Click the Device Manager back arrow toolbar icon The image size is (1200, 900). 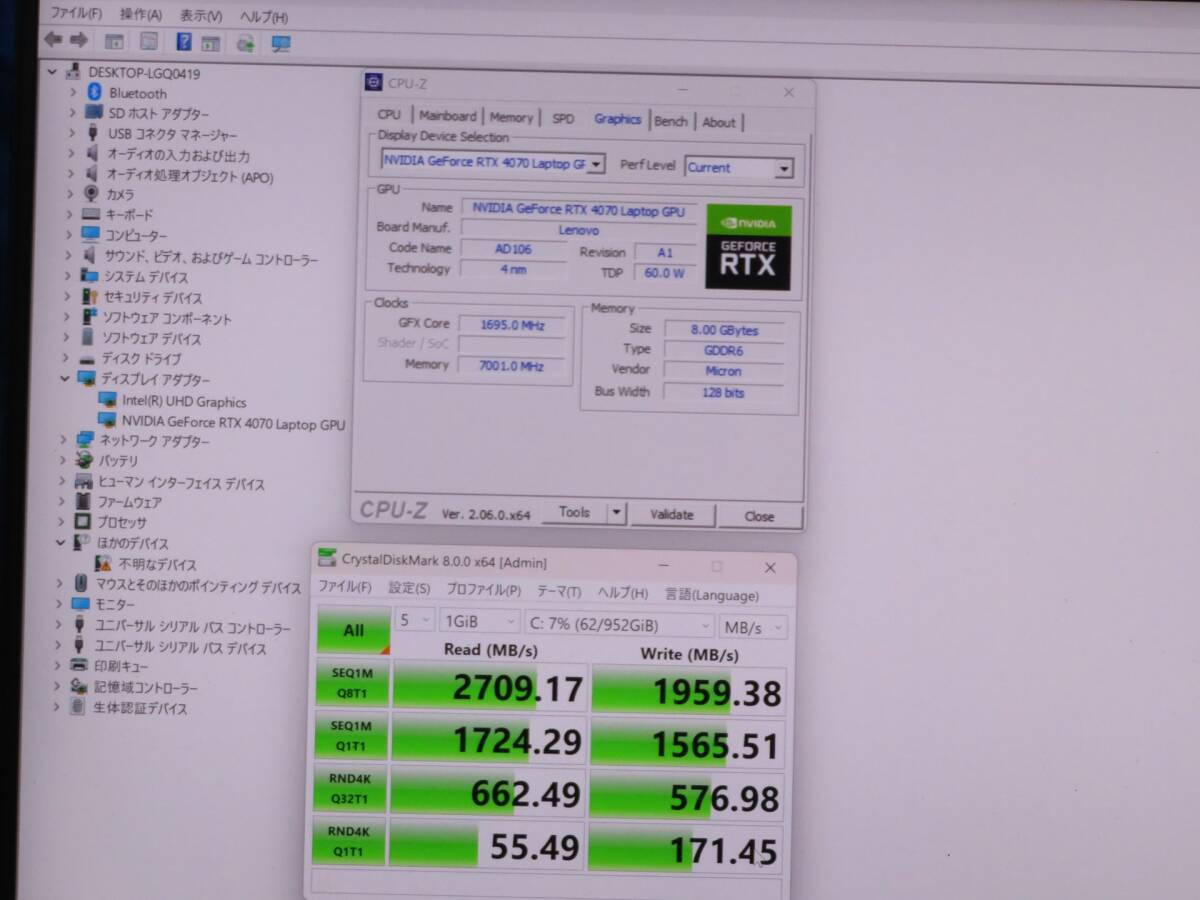click(52, 41)
